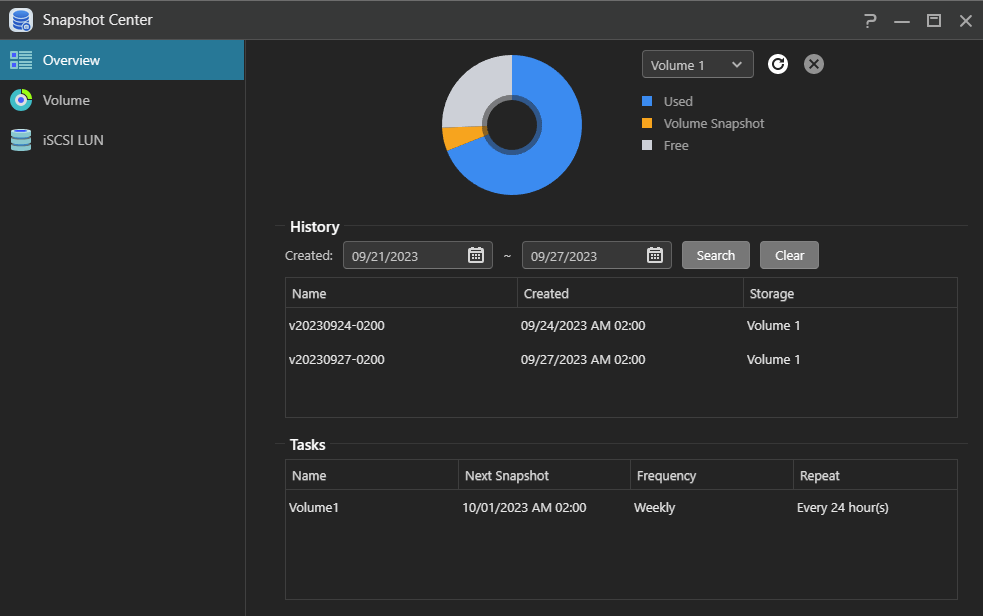Click the gray X icon beside refresh

tap(814, 64)
